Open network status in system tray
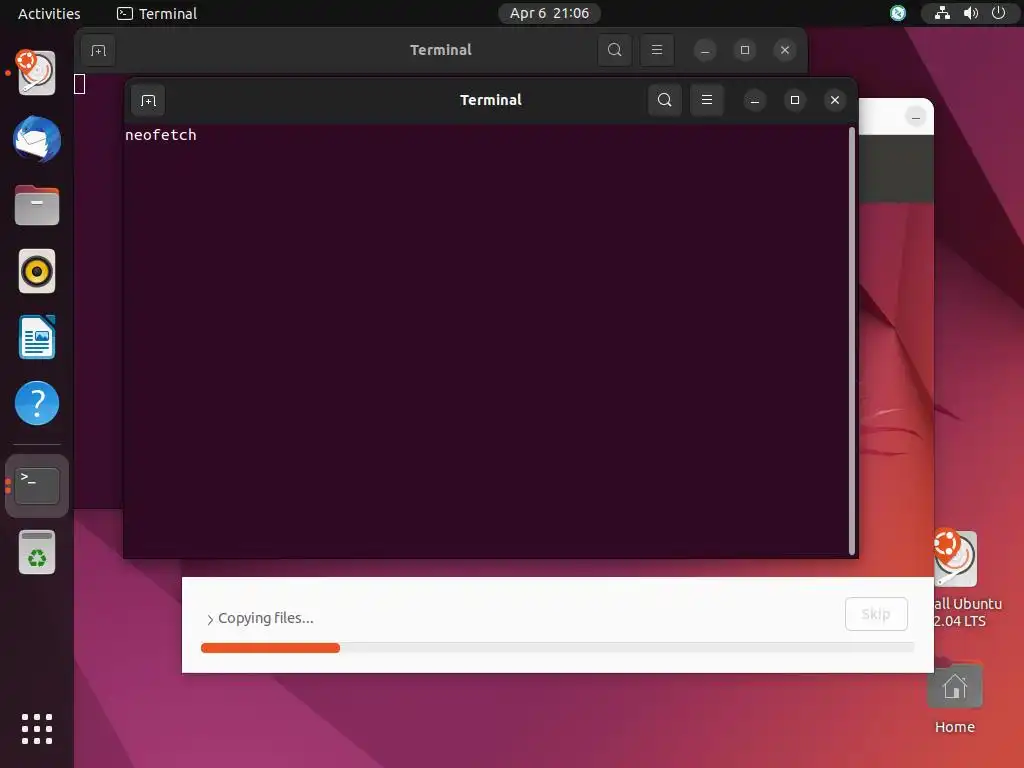The height and width of the screenshot is (768, 1024). point(942,13)
